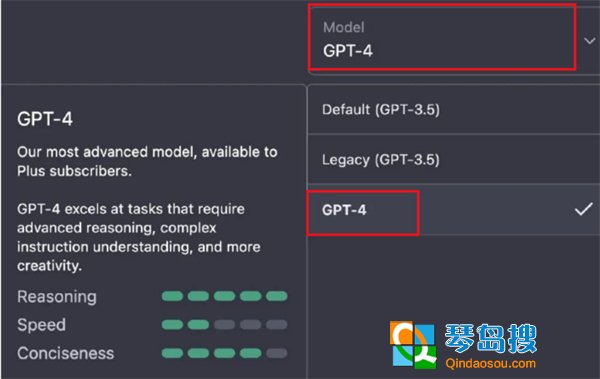Click the GPT-4 heading in info card
Image resolution: width=600 pixels, height=379 pixels.
45,119
